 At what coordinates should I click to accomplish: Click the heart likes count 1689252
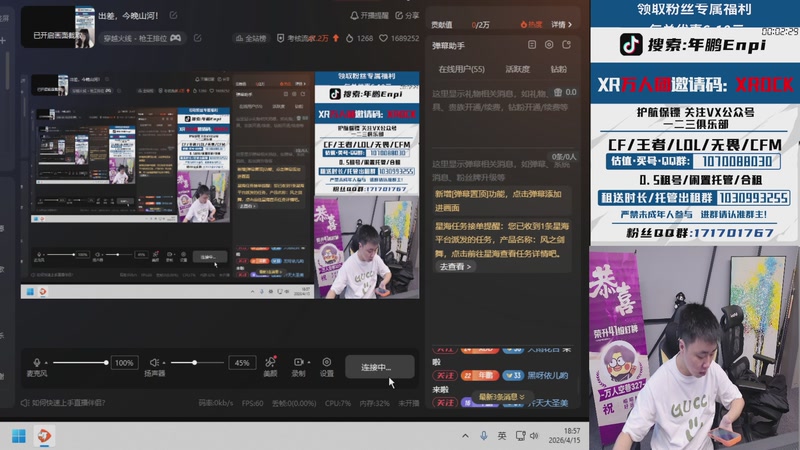pyautogui.click(x=399, y=38)
